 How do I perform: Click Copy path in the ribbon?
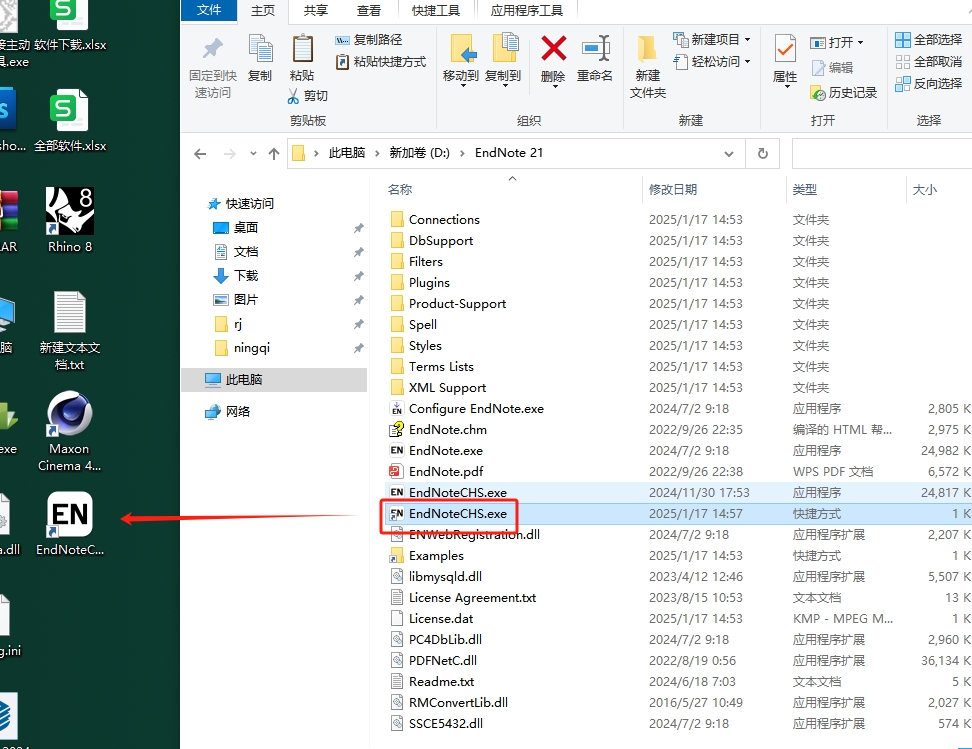click(369, 40)
